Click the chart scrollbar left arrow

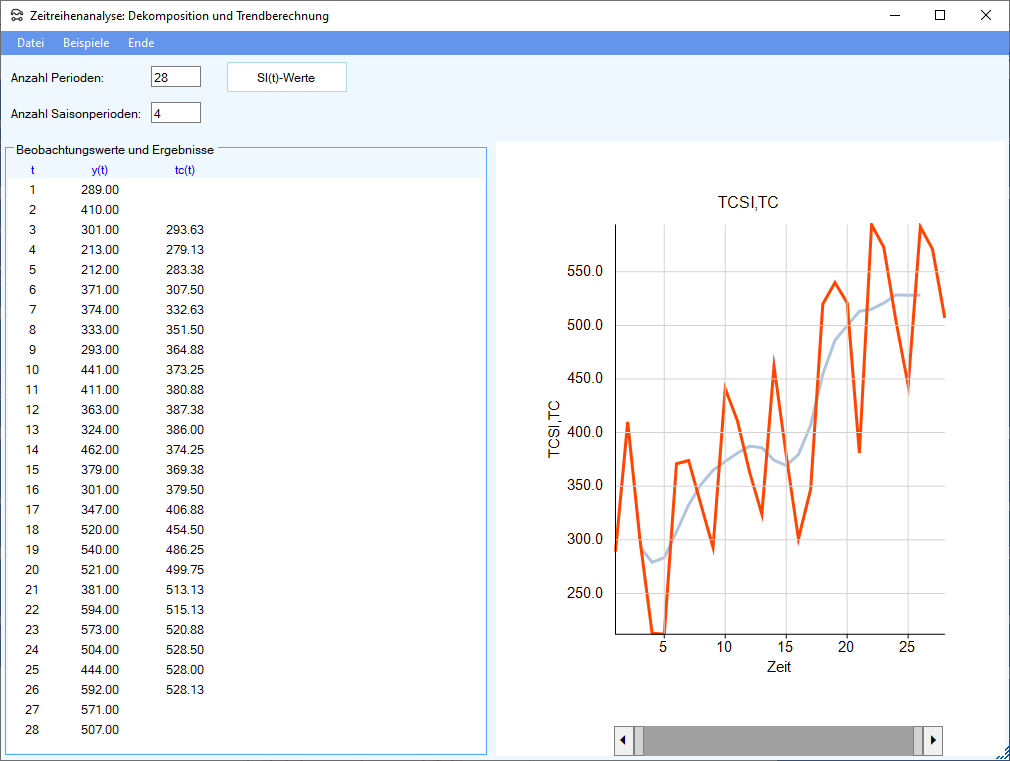[x=624, y=741]
